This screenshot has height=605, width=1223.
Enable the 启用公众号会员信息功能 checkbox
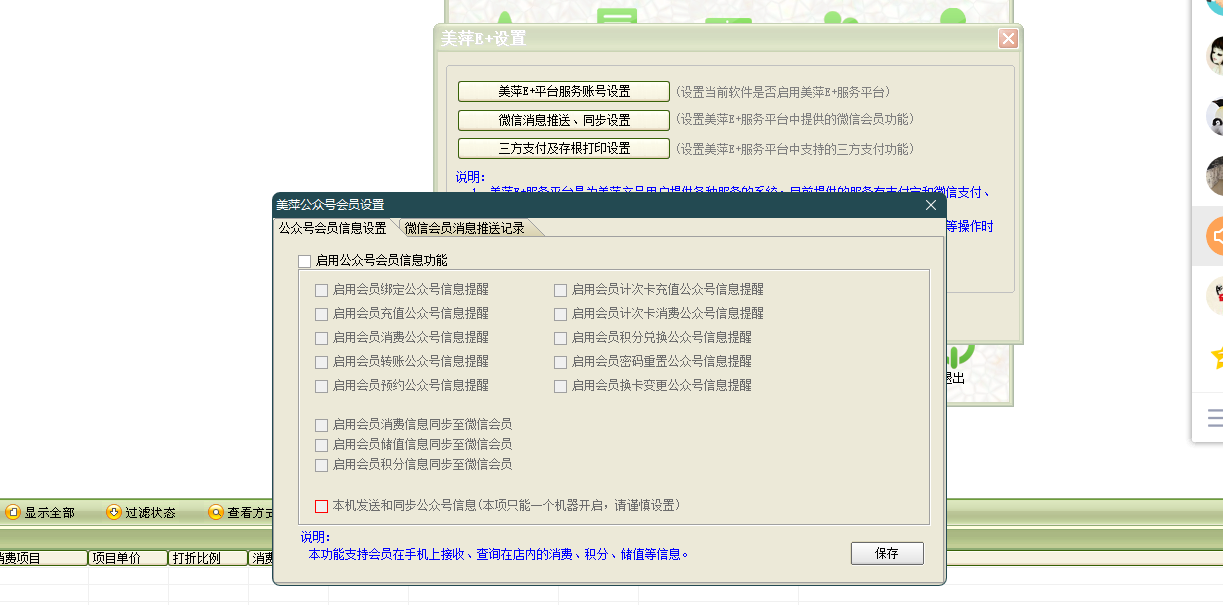tap(305, 261)
